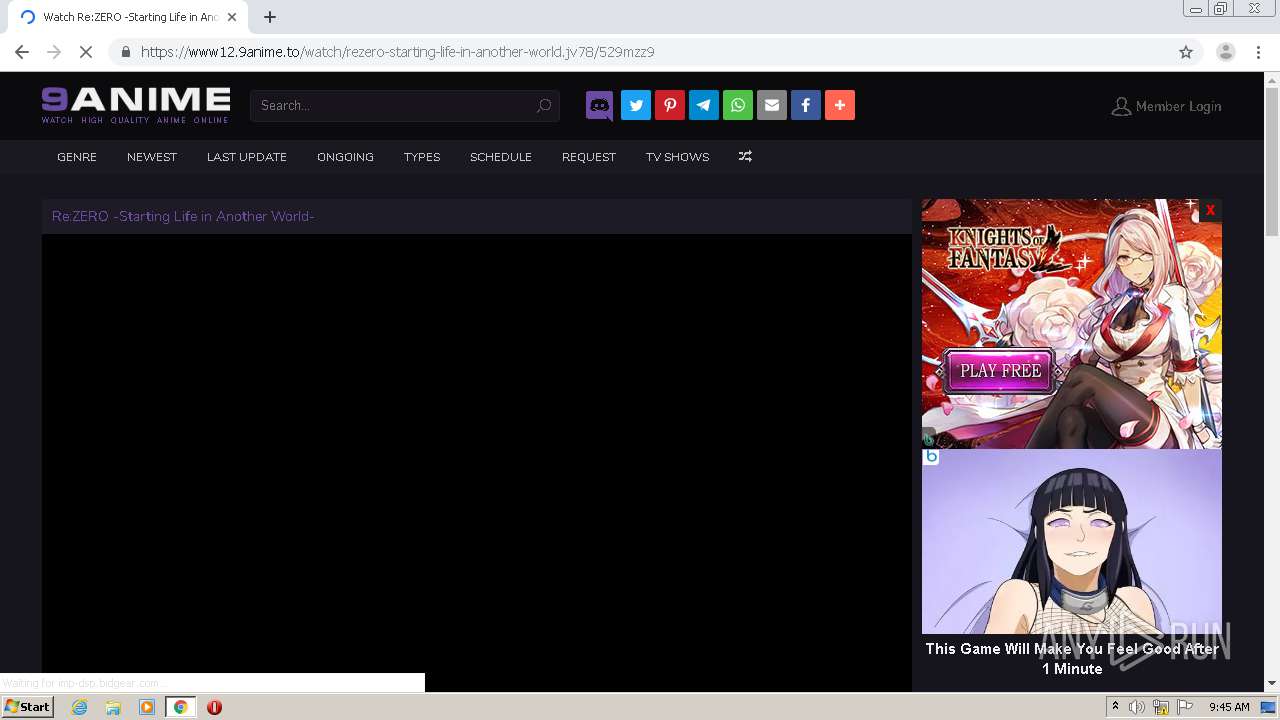
Task: Open REQUEST page
Action: point(589,157)
